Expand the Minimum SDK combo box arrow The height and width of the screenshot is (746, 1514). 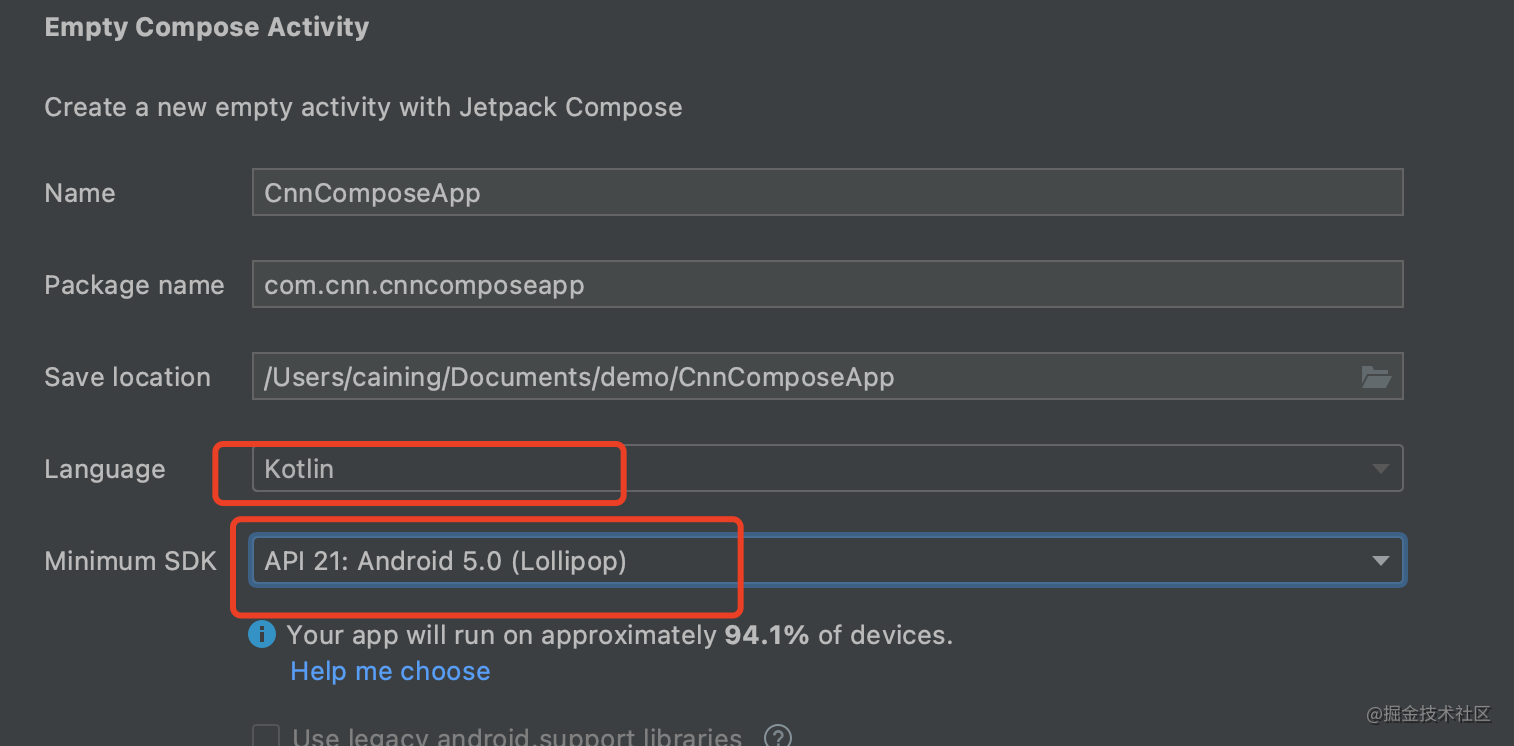click(1380, 561)
